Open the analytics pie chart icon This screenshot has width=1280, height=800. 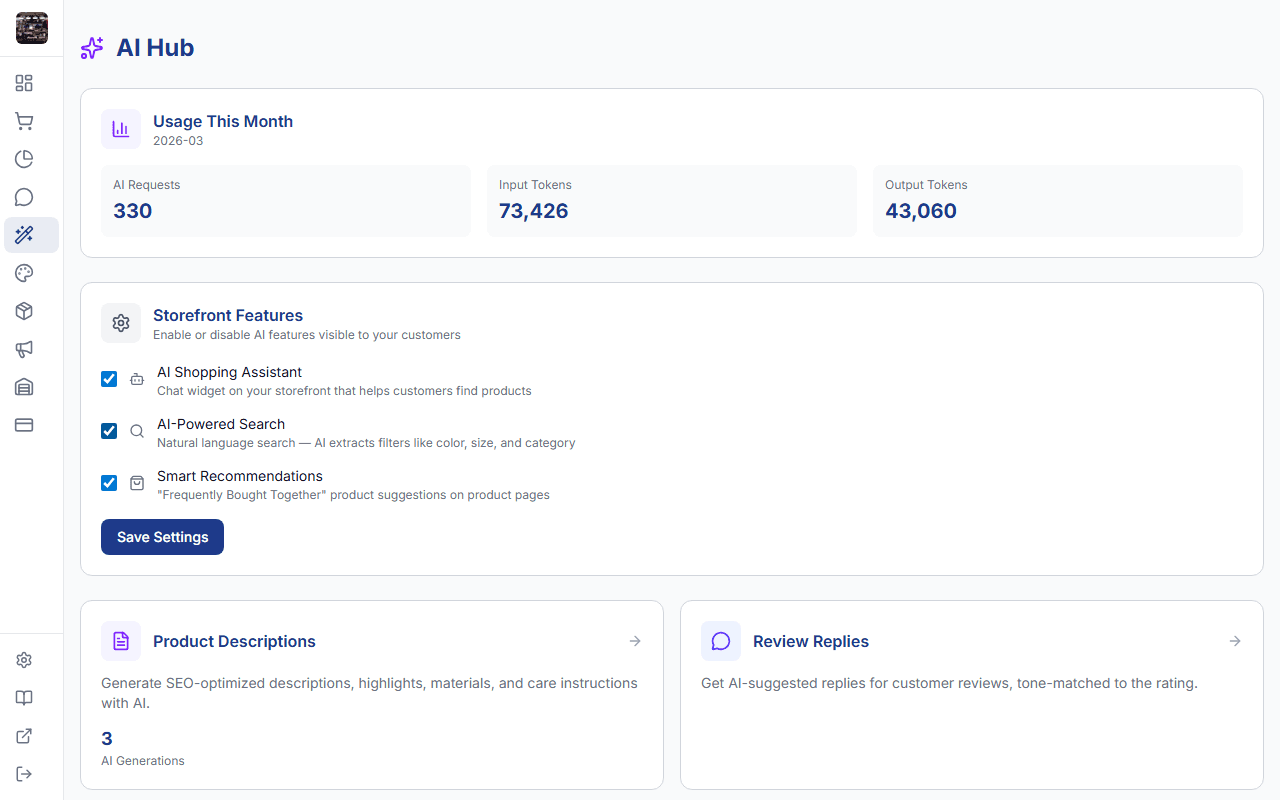click(x=24, y=159)
